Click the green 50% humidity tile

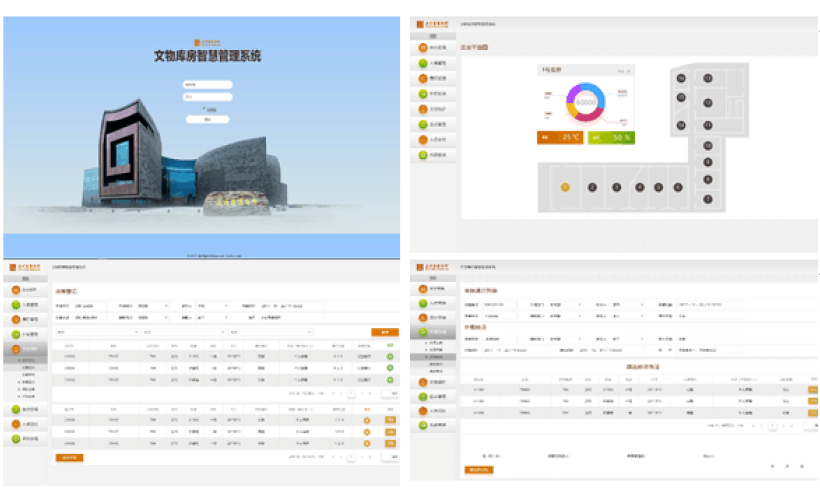(x=611, y=137)
